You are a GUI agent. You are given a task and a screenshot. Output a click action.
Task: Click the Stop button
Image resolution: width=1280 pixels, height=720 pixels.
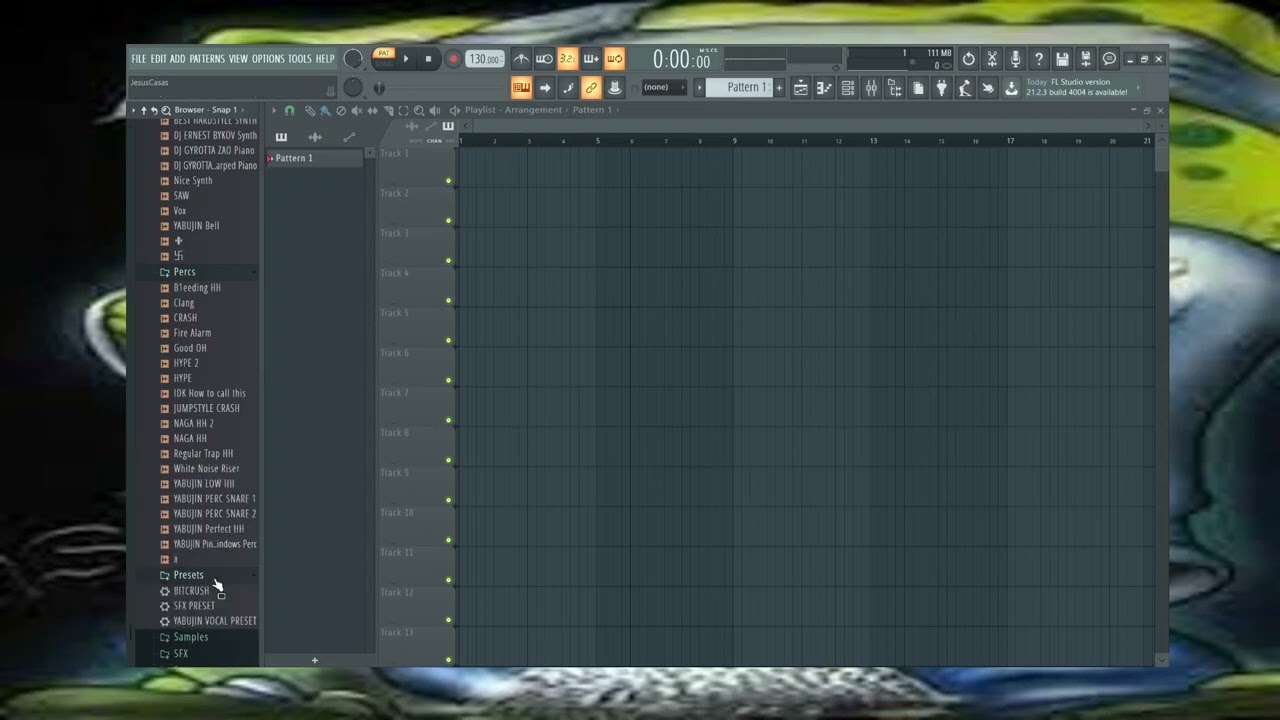[428, 59]
